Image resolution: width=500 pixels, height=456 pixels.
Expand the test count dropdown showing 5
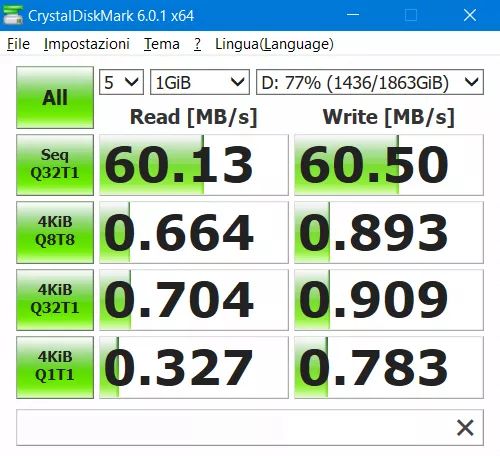click(x=121, y=82)
